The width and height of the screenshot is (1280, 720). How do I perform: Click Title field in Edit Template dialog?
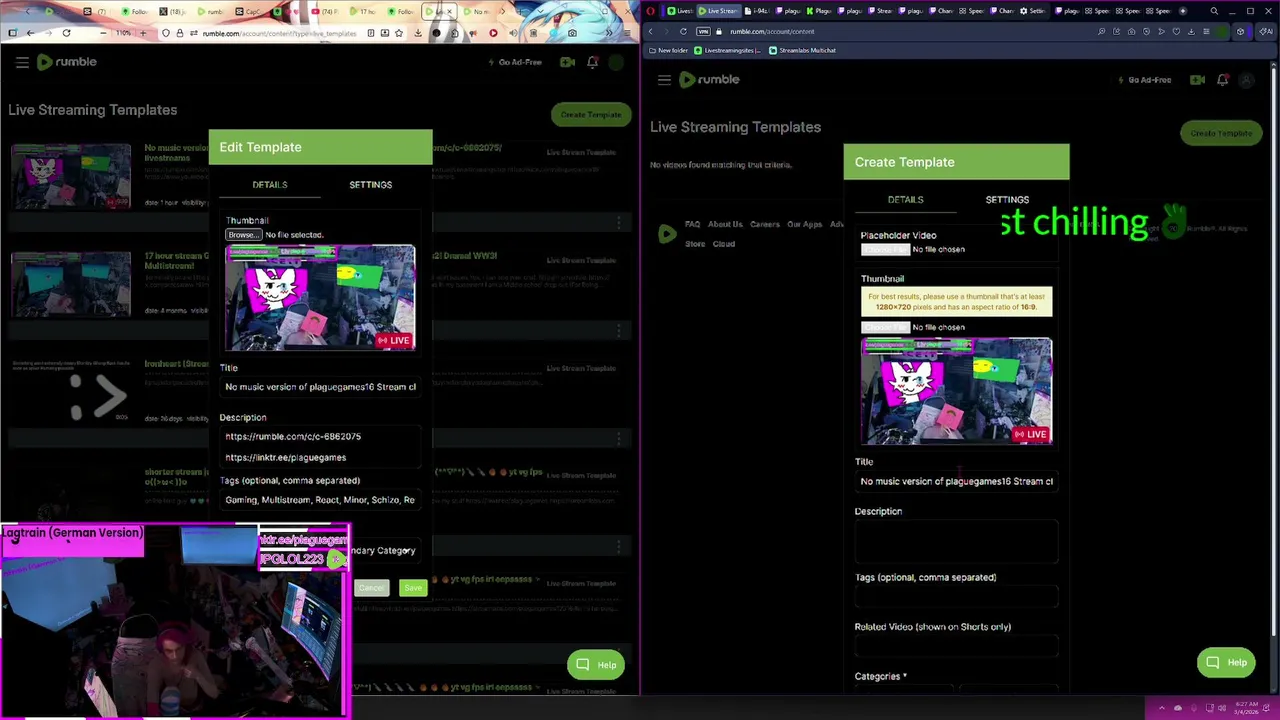pos(320,387)
